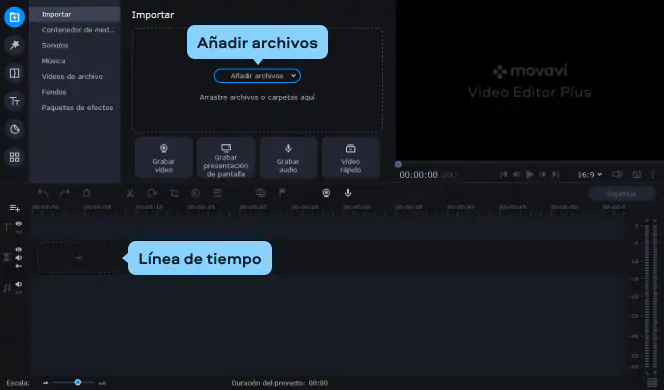The height and width of the screenshot is (390, 664).
Task: Expand the Añadir archivos dropdown arrow
Action: [293, 76]
